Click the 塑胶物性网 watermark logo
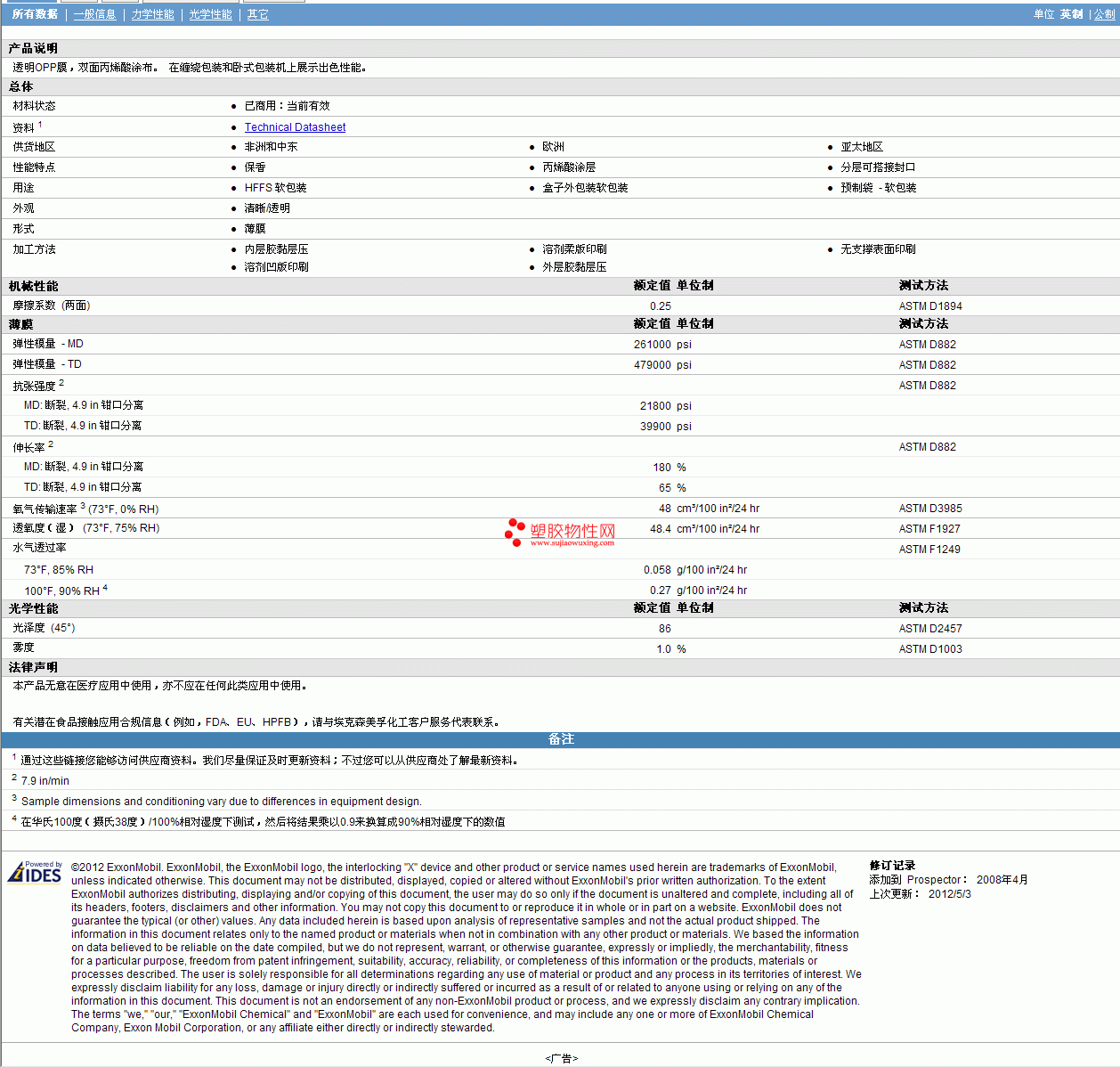Screen dimensions: 1120x1067 [561, 532]
